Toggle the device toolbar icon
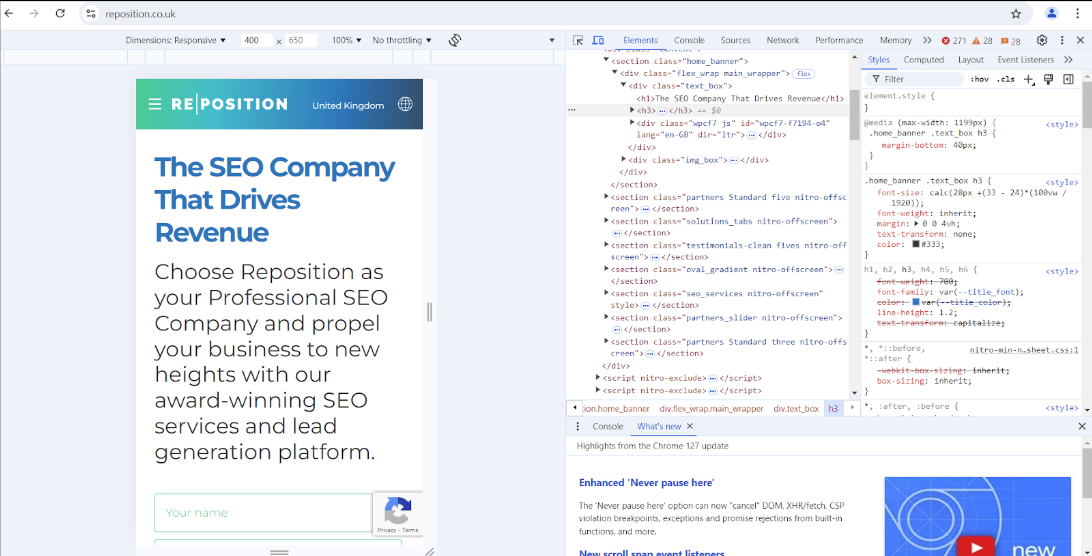This screenshot has height=556, width=1092. pyautogui.click(x=598, y=40)
